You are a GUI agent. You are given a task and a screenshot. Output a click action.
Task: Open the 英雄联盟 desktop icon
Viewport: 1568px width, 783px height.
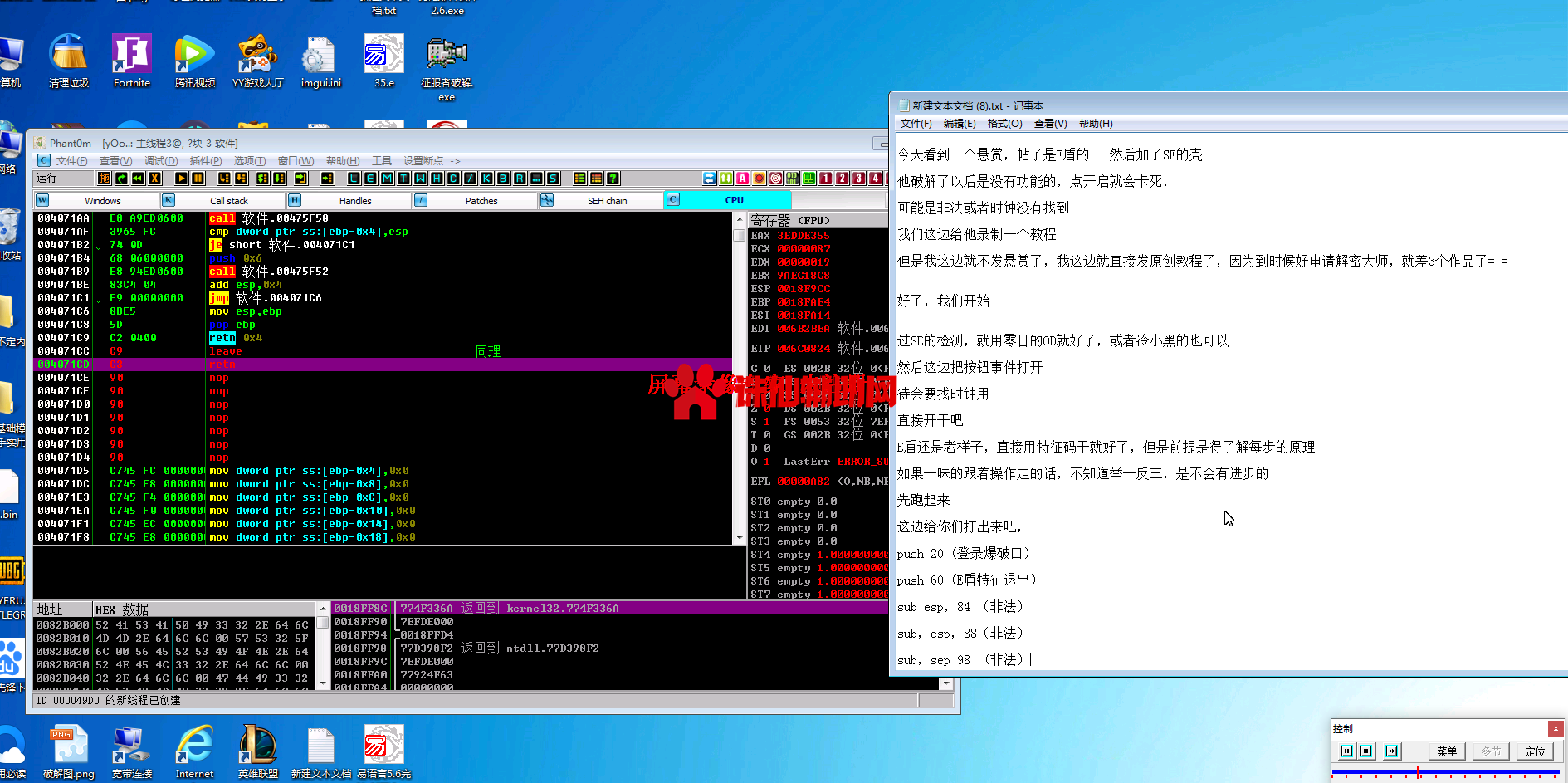click(x=258, y=751)
